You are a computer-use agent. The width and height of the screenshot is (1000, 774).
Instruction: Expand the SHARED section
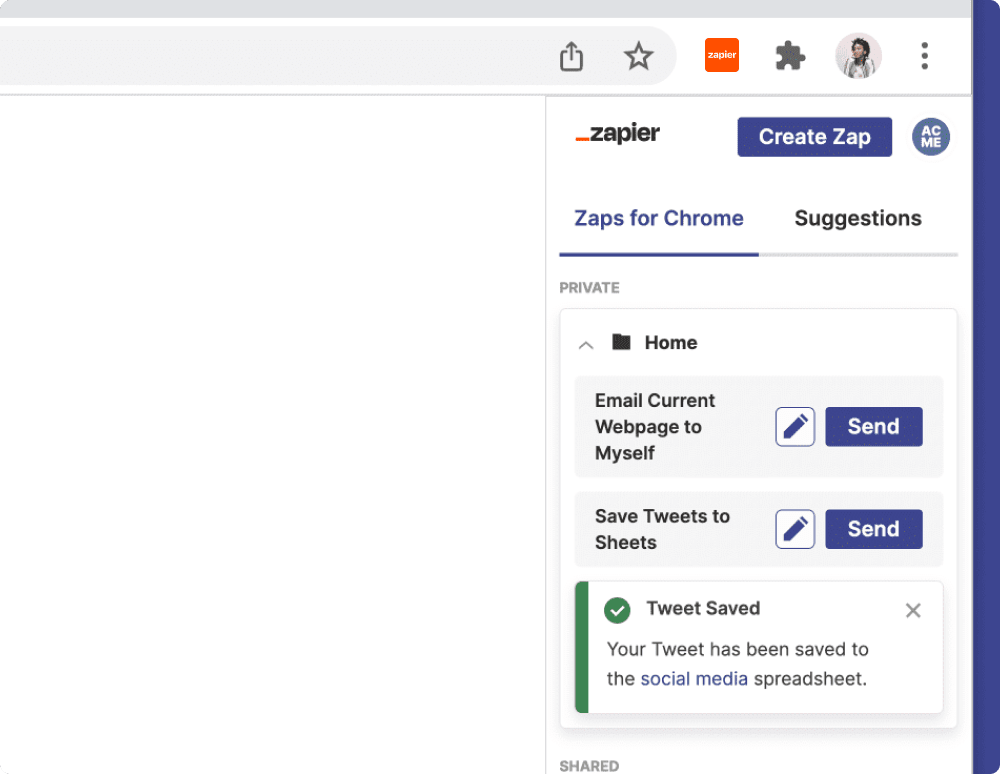point(589,765)
